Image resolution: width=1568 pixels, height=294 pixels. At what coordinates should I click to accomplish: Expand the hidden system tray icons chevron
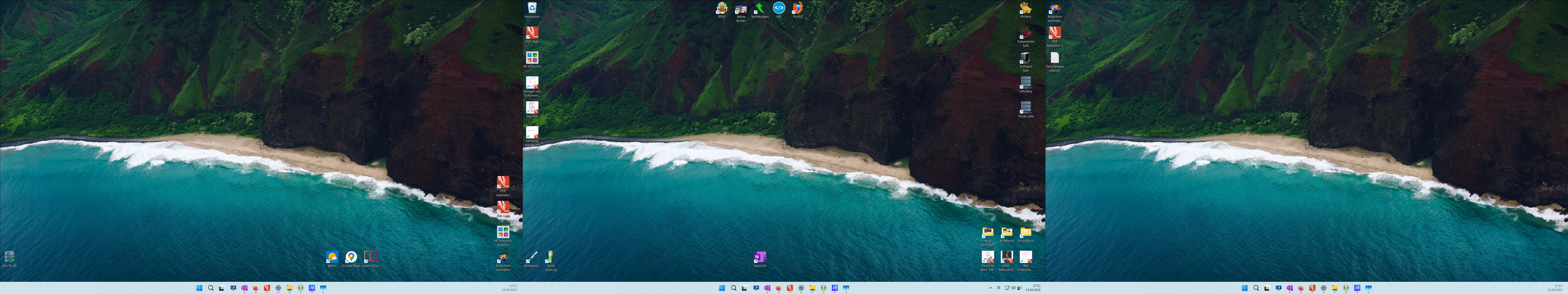pos(990,288)
